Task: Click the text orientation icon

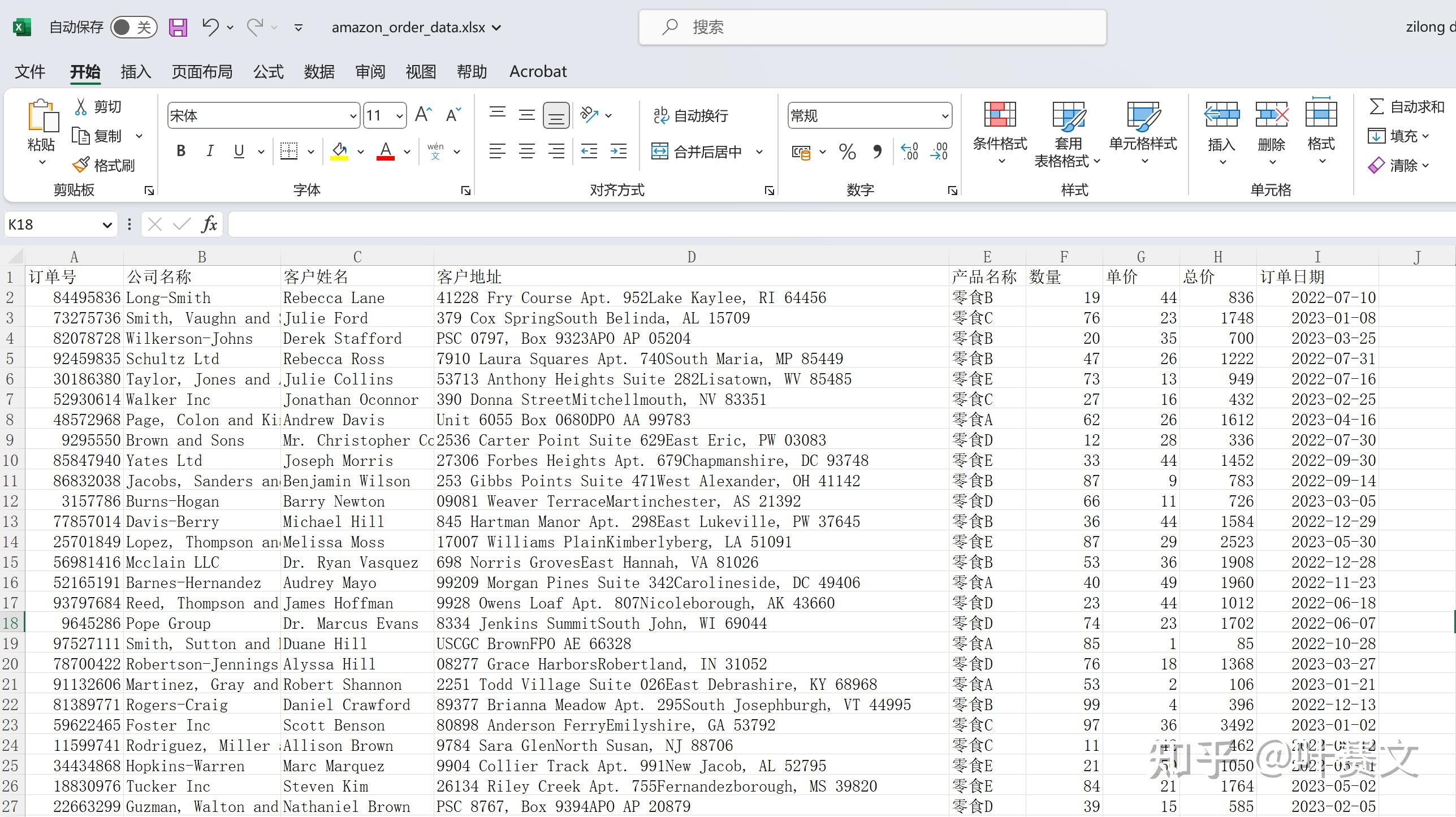Action: point(590,115)
